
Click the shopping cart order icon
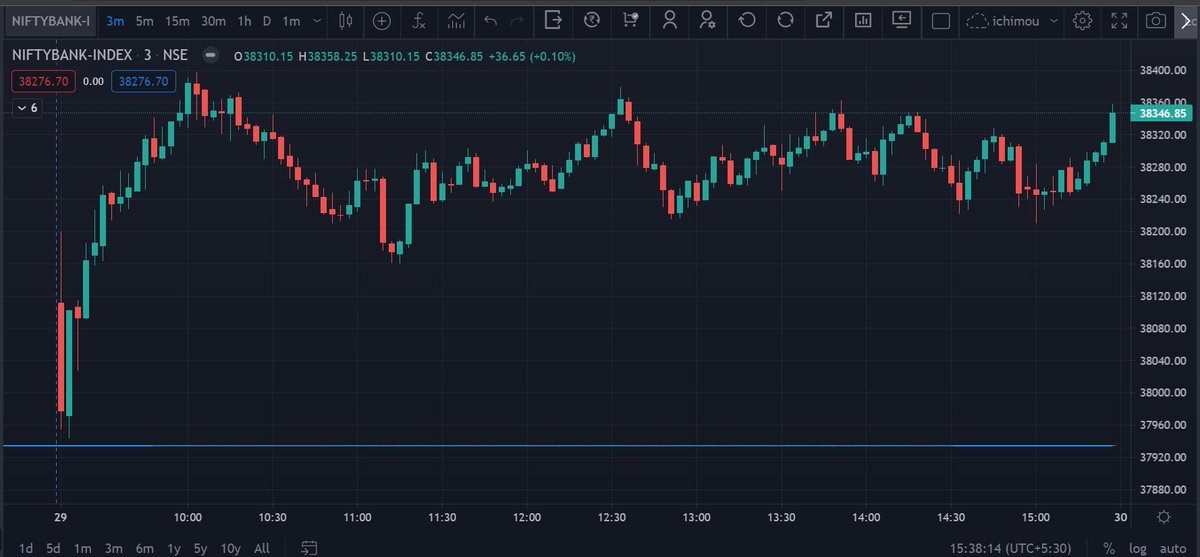click(x=630, y=20)
